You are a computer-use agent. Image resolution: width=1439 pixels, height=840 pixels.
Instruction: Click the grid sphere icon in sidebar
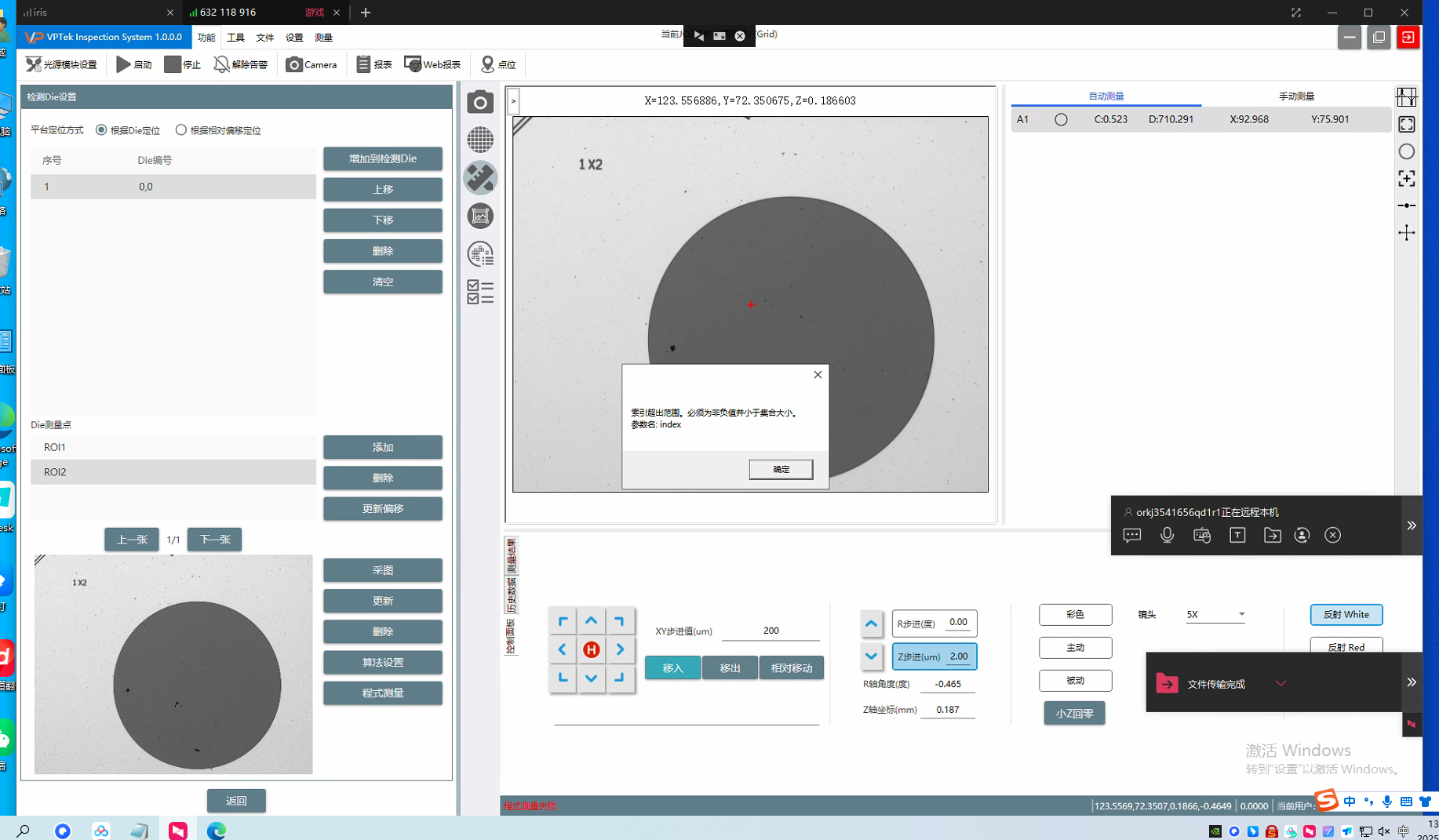tap(480, 140)
